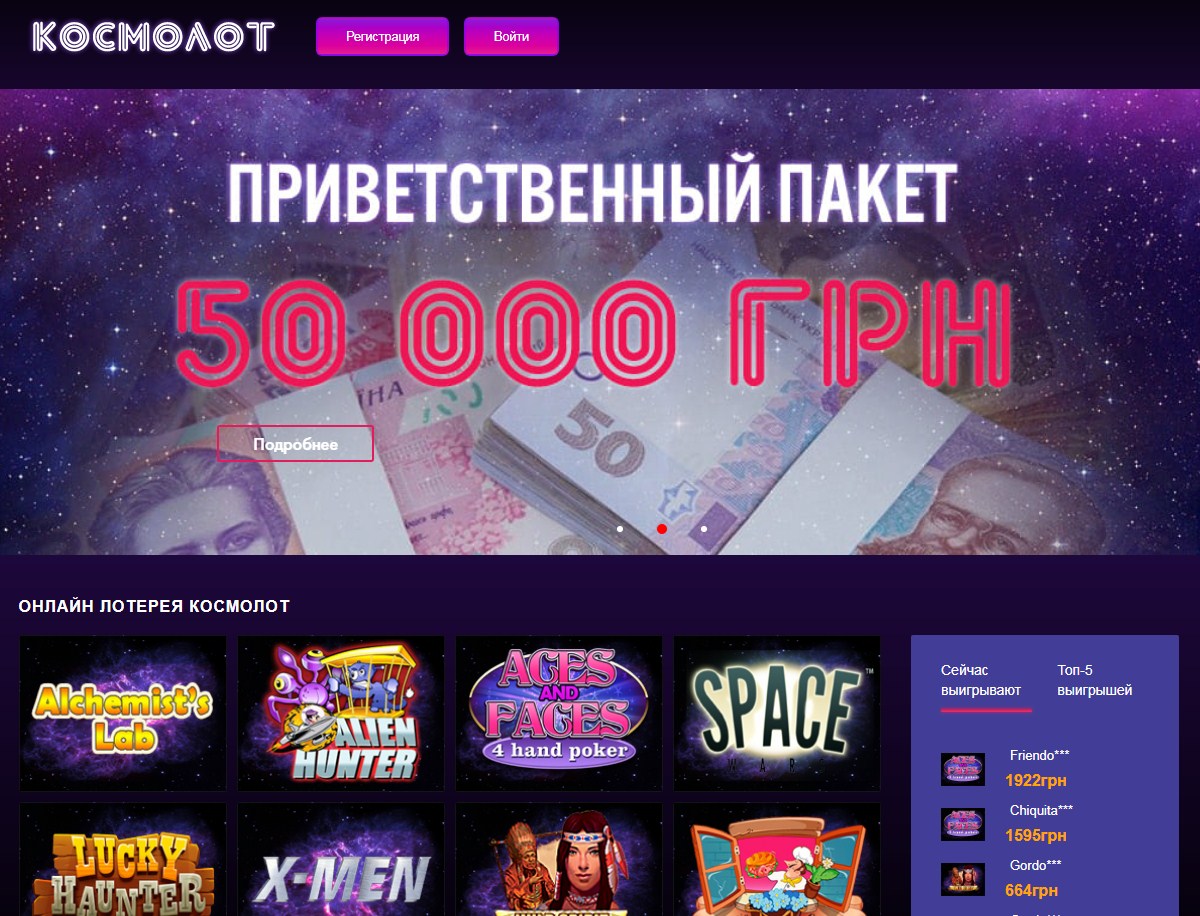The width and height of the screenshot is (1200, 916).
Task: Click Chiquita's winning game icon
Action: pos(963,824)
